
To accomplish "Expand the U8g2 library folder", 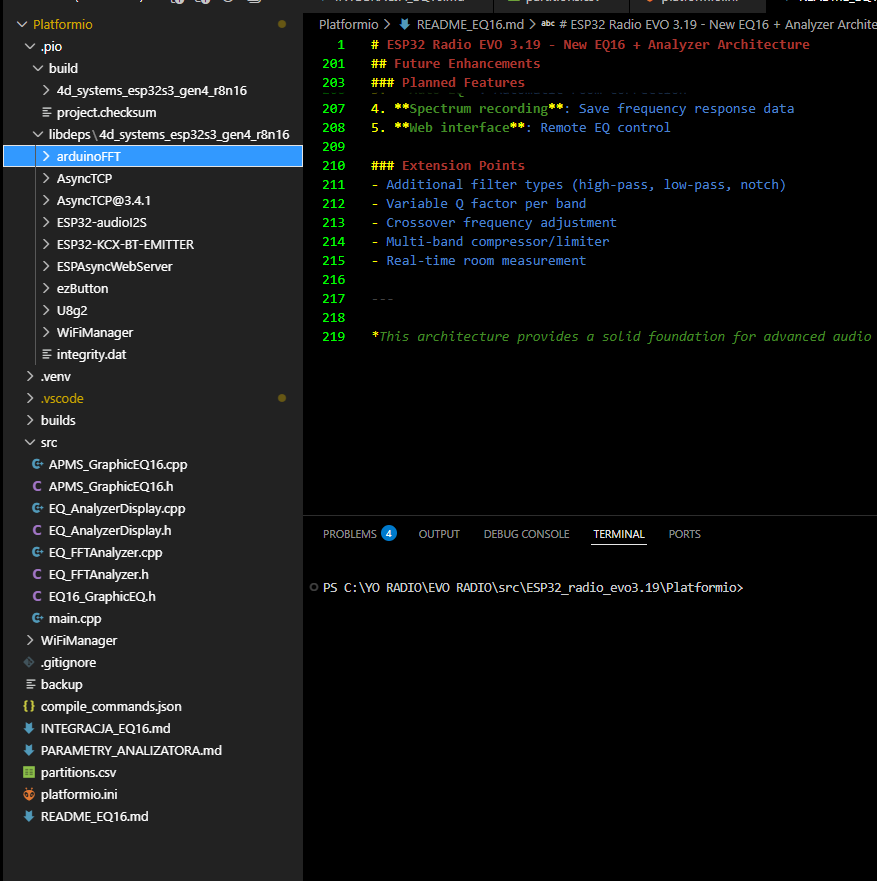I will [x=46, y=310].
